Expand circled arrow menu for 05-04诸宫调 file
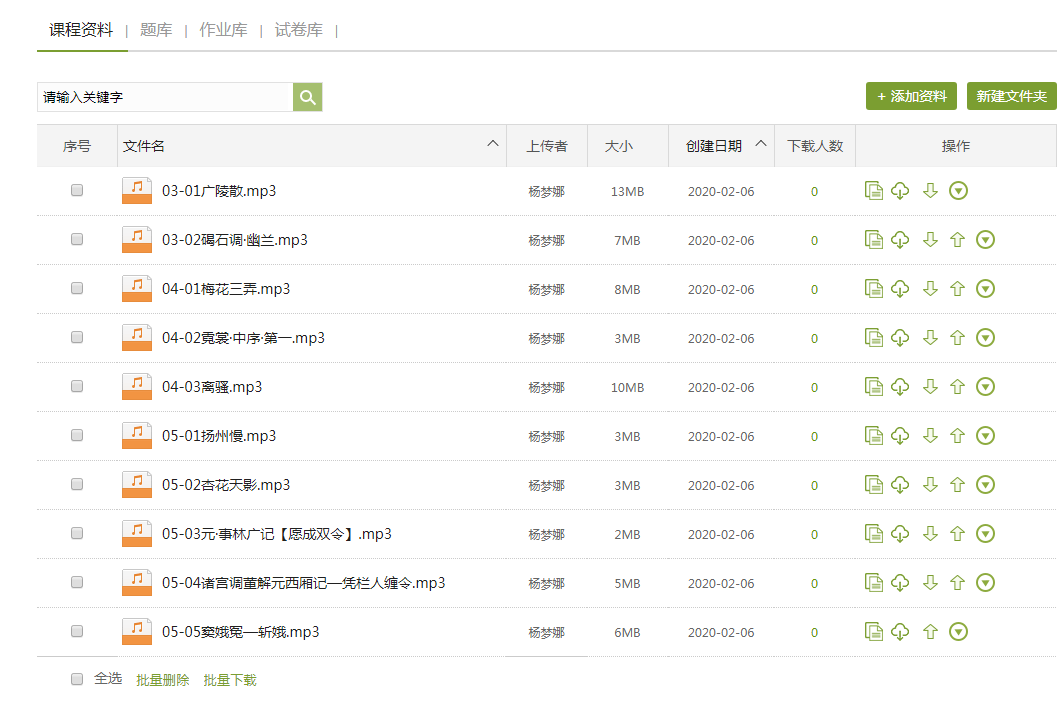This screenshot has height=715, width=1063. [x=985, y=583]
